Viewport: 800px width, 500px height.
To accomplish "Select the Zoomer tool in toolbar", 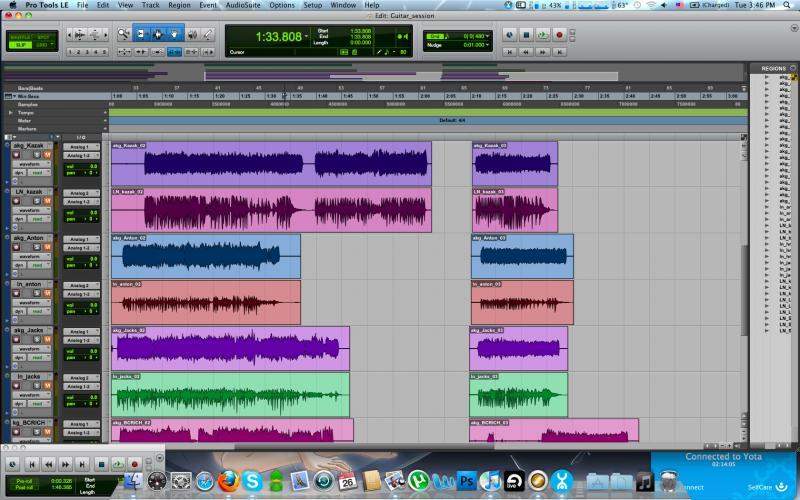I will (124, 34).
